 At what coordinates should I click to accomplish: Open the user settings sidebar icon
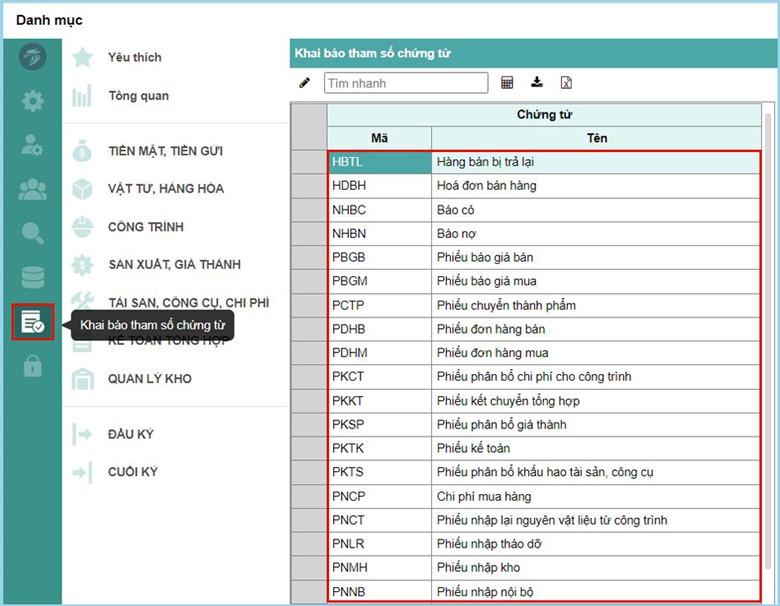coord(33,144)
